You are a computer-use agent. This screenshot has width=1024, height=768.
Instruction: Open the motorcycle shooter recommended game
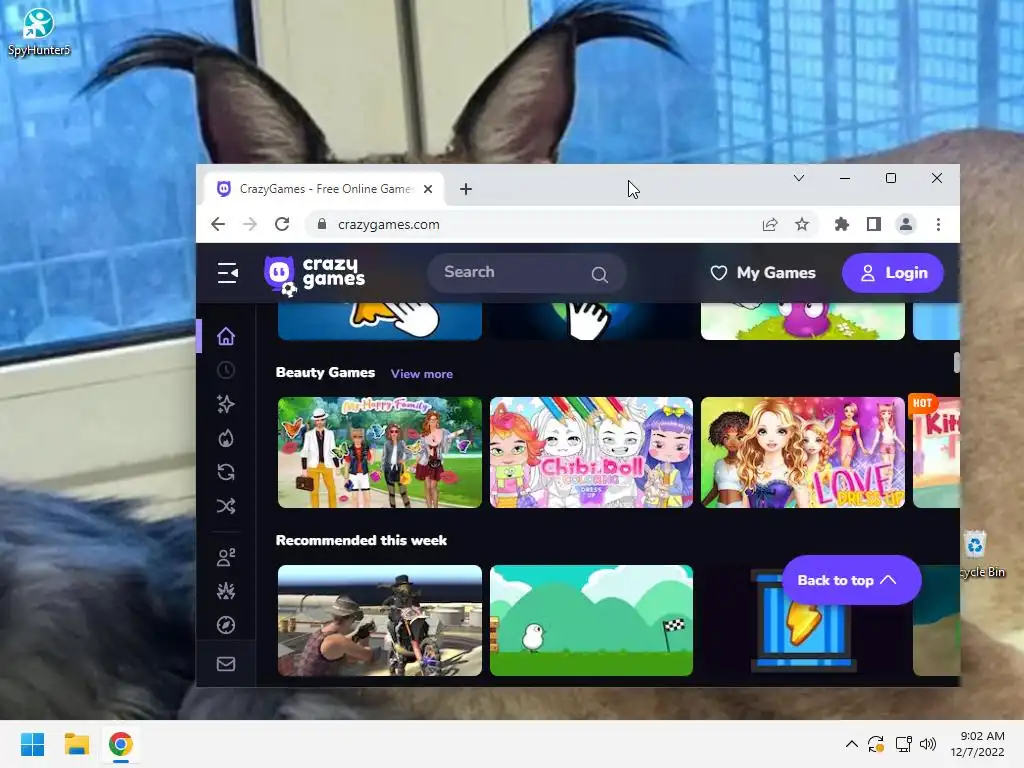point(380,620)
